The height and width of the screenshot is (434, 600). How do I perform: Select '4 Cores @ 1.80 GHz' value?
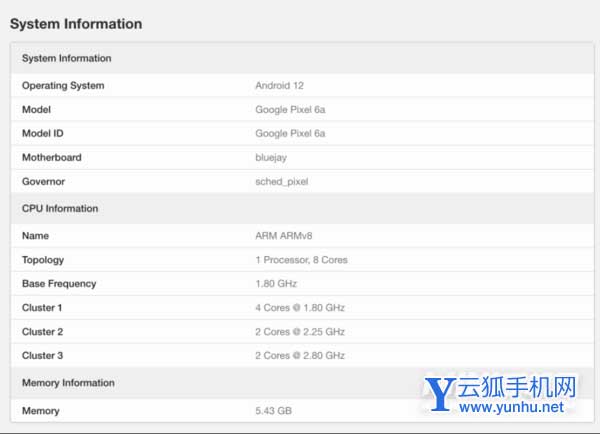coord(300,308)
